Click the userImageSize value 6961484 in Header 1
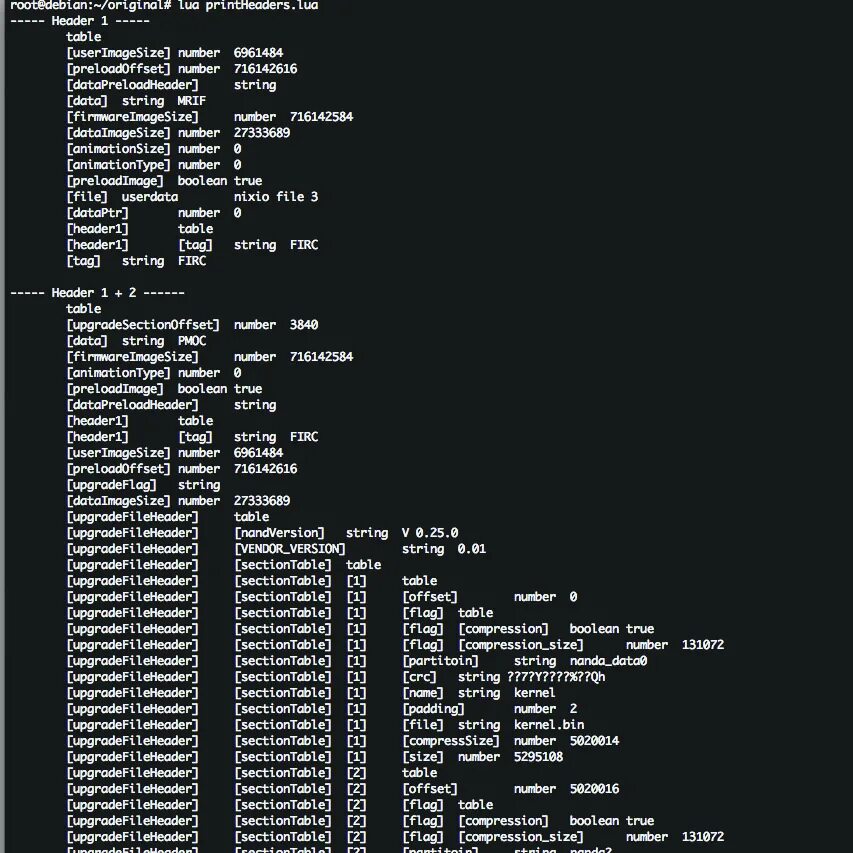853x853 pixels. 258,53
